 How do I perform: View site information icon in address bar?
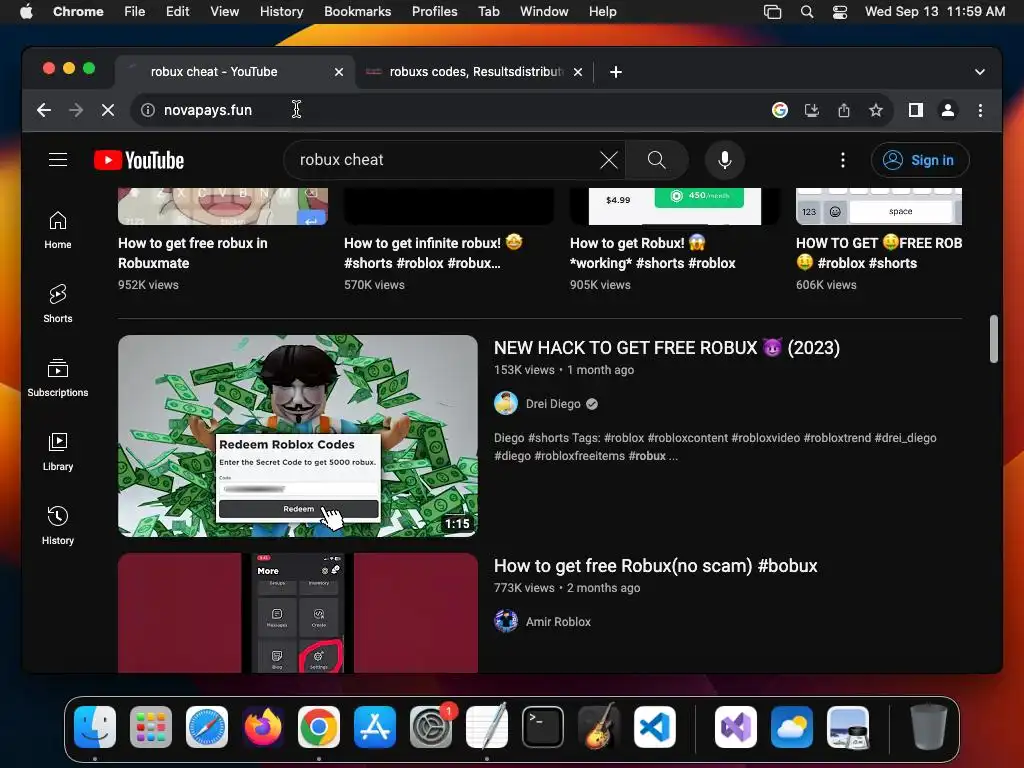click(x=148, y=110)
